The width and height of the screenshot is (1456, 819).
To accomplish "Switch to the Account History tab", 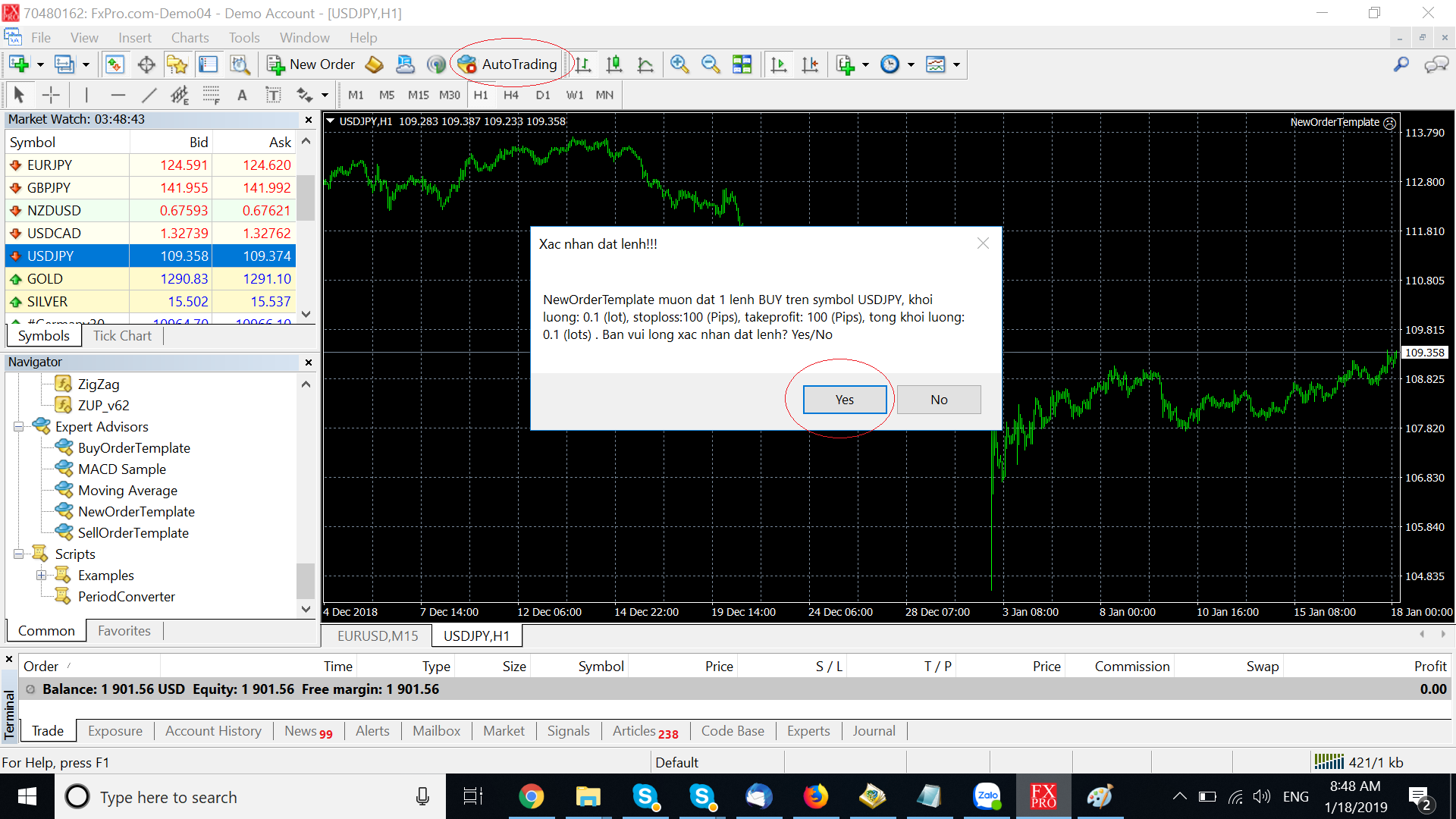I will pos(213,731).
